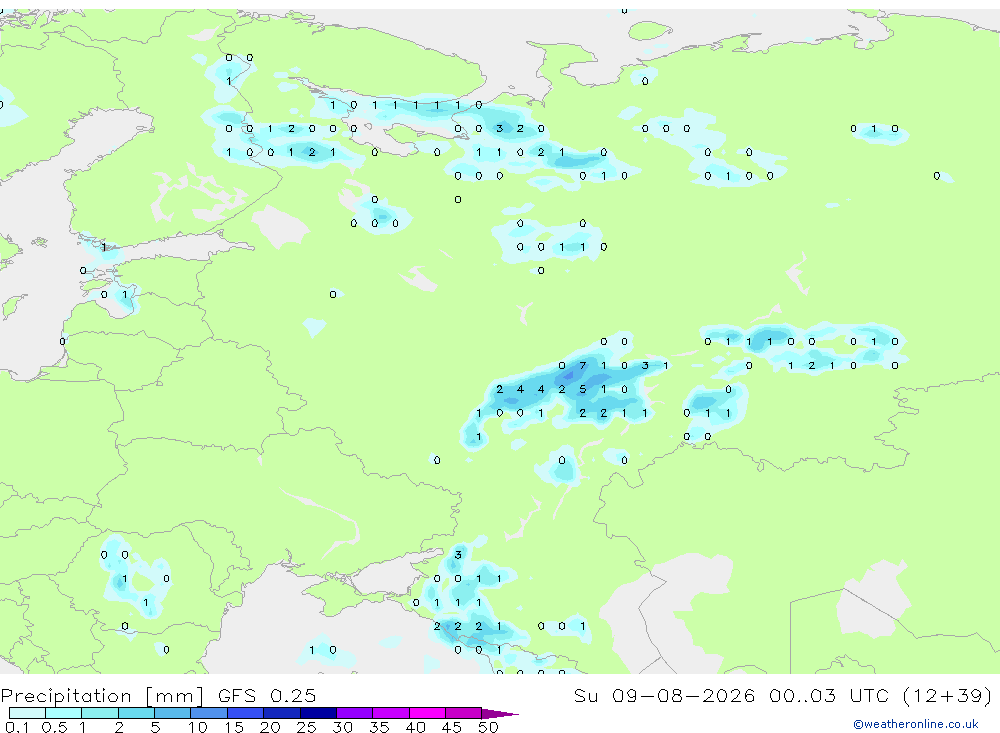This screenshot has height=733, width=1000.
Task: Pick the legend color between 35 and 40
Action: pos(390,713)
